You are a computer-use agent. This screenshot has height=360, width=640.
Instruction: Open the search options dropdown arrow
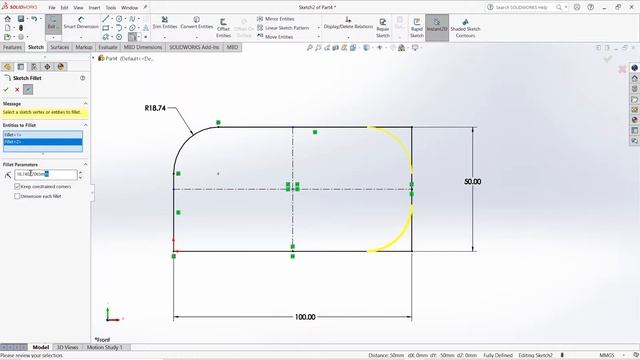[x=566, y=7]
